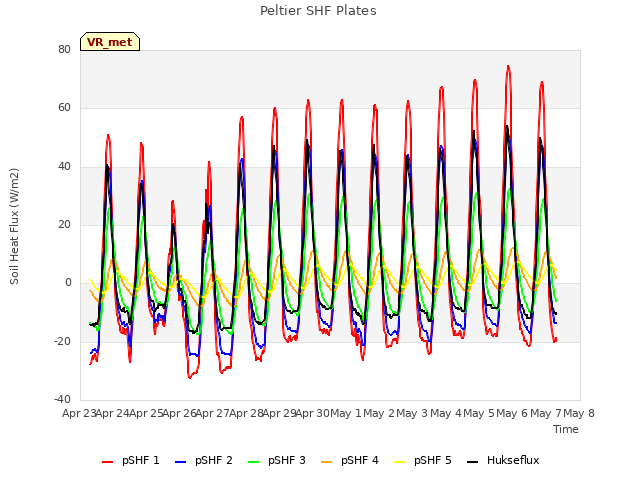640x480 pixels.
Task: Select the Hukseflux legend label
Action: pos(513,460)
